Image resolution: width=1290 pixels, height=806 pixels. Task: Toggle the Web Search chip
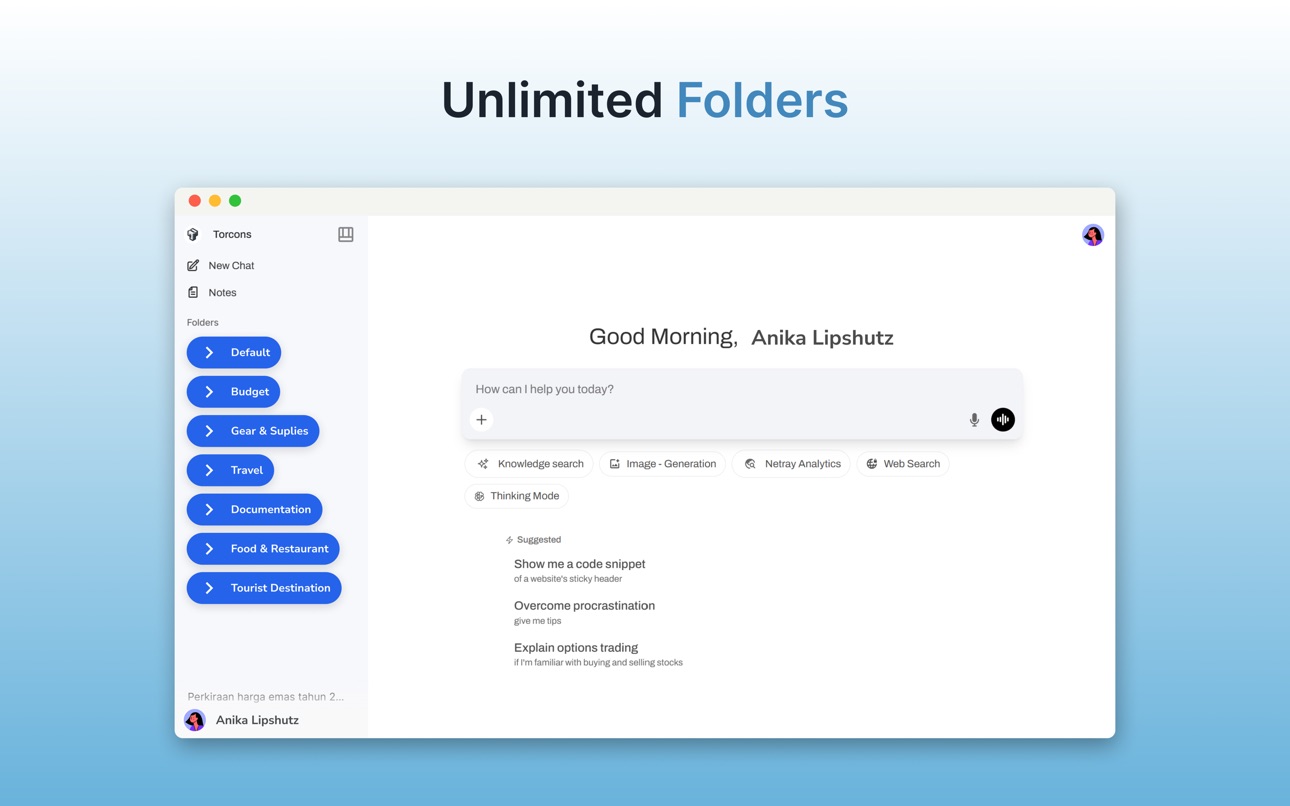(x=903, y=464)
